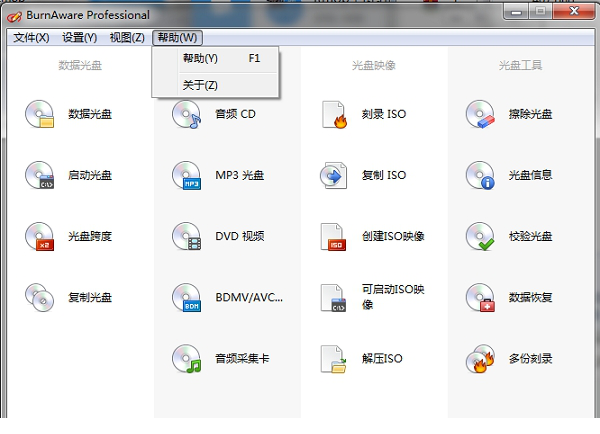600x434 pixels.
Task: Open the 设置(Y) menu
Action: [x=79, y=38]
